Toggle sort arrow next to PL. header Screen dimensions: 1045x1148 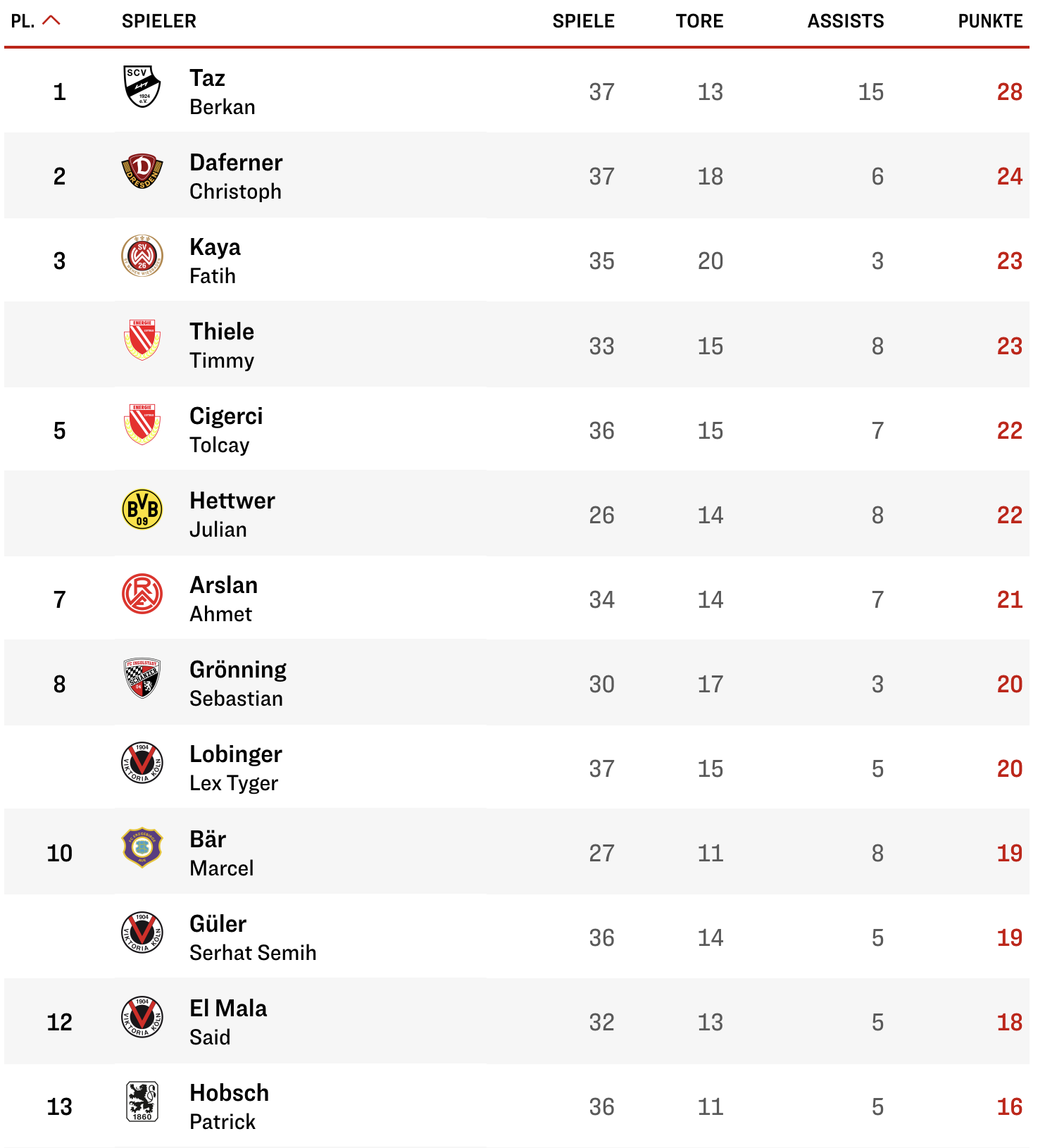tap(51, 20)
